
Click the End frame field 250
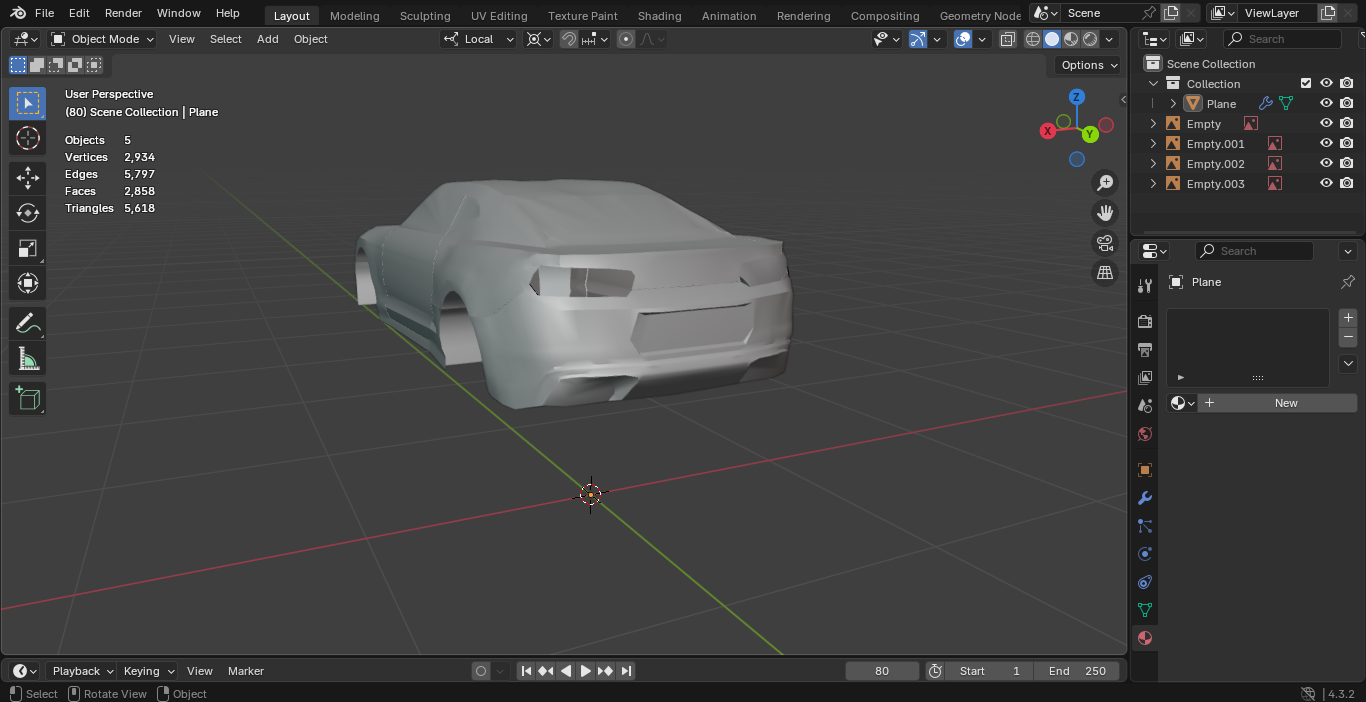(1079, 671)
